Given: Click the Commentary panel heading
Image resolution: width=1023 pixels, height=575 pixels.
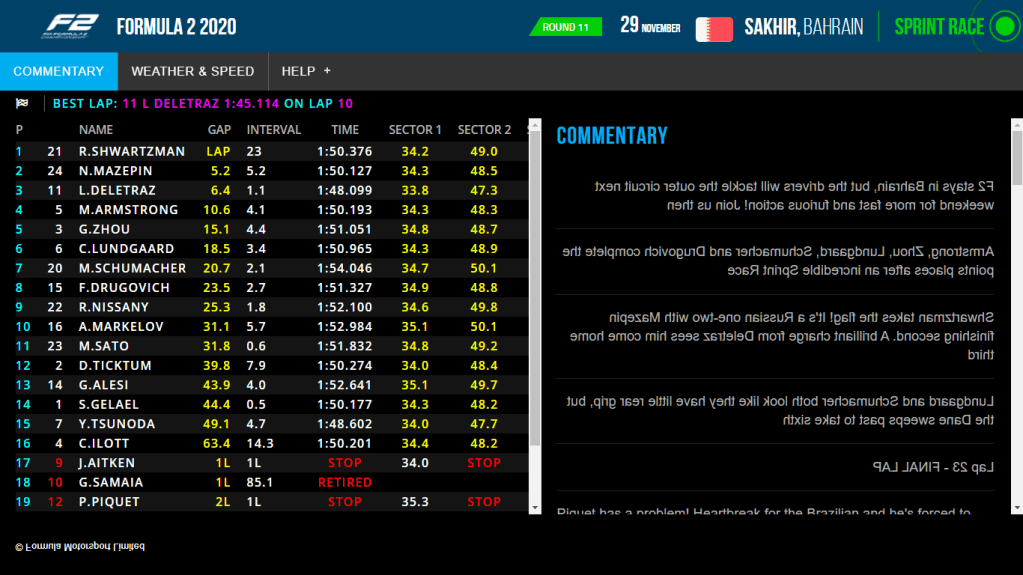Looking at the screenshot, I should point(612,136).
